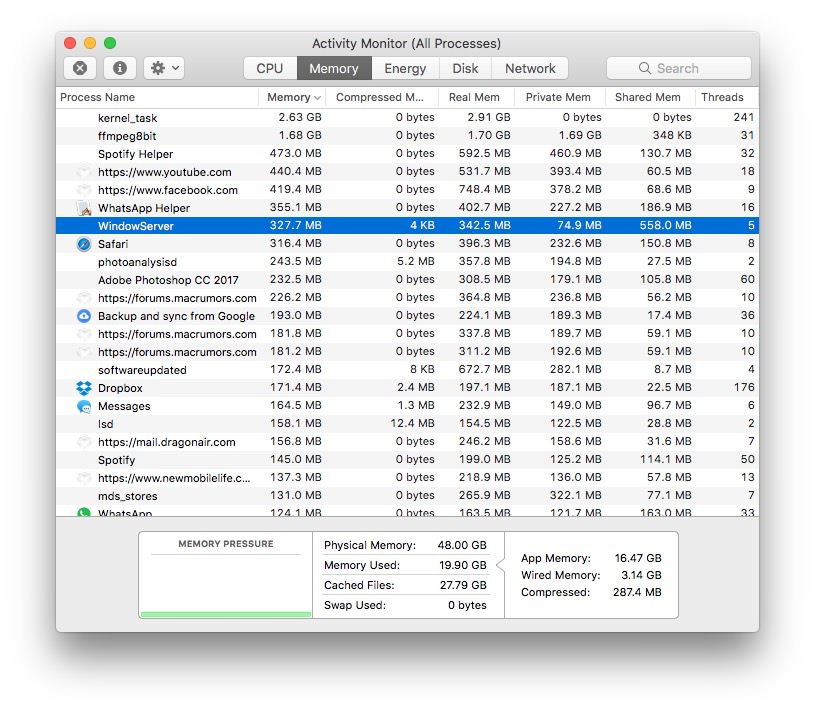Select the lsd process row

[407, 424]
